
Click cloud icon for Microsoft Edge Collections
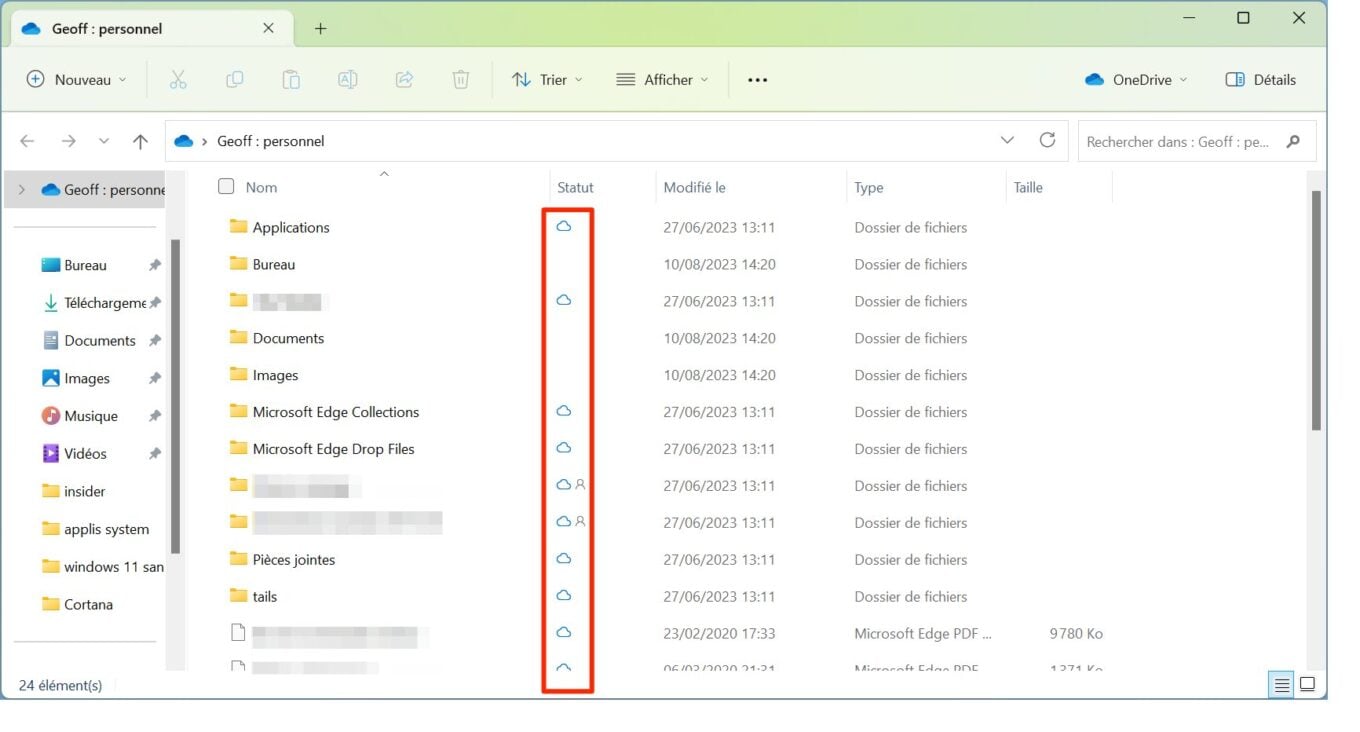(564, 411)
